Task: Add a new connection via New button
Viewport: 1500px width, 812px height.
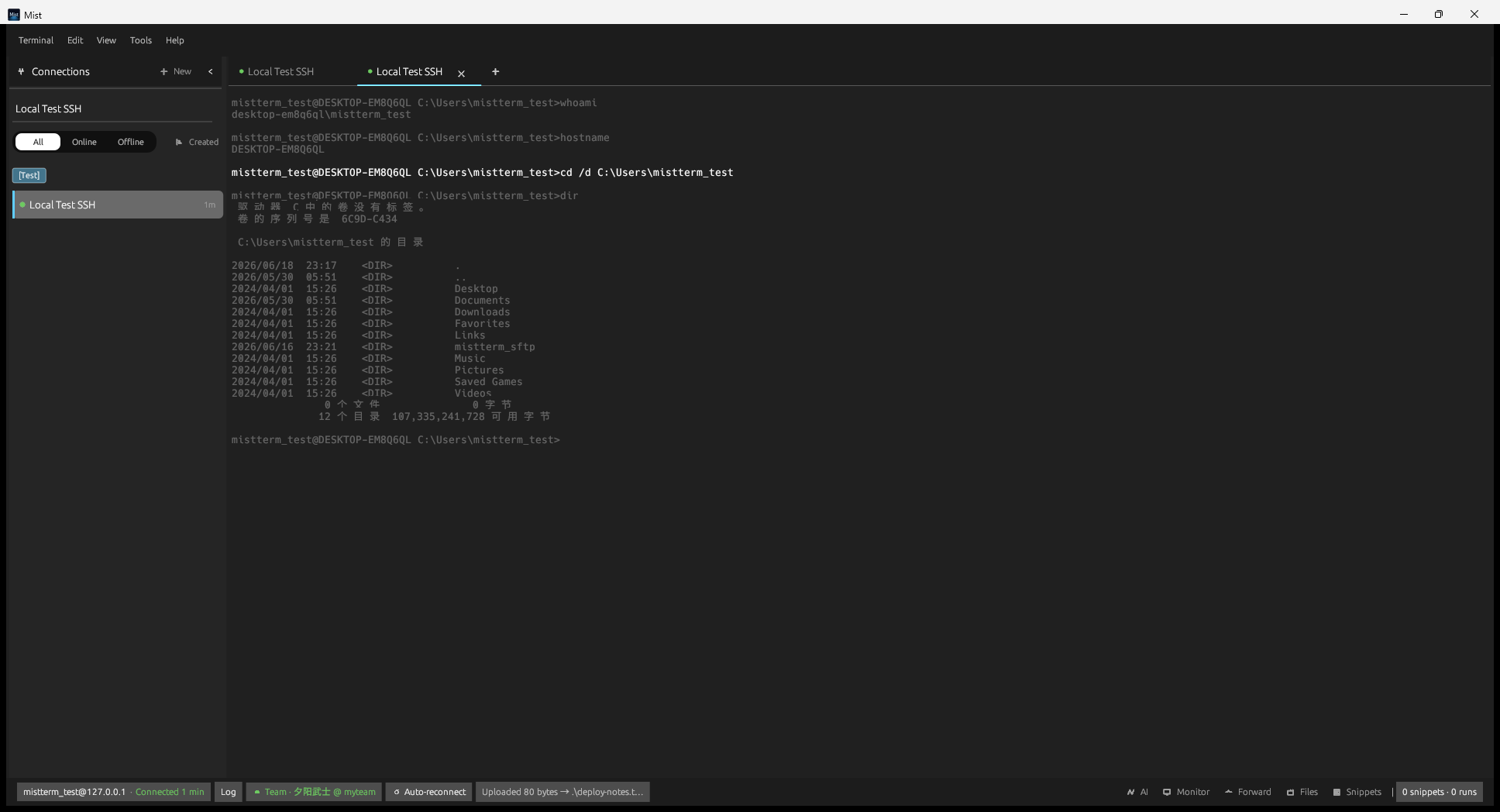Action: point(176,71)
